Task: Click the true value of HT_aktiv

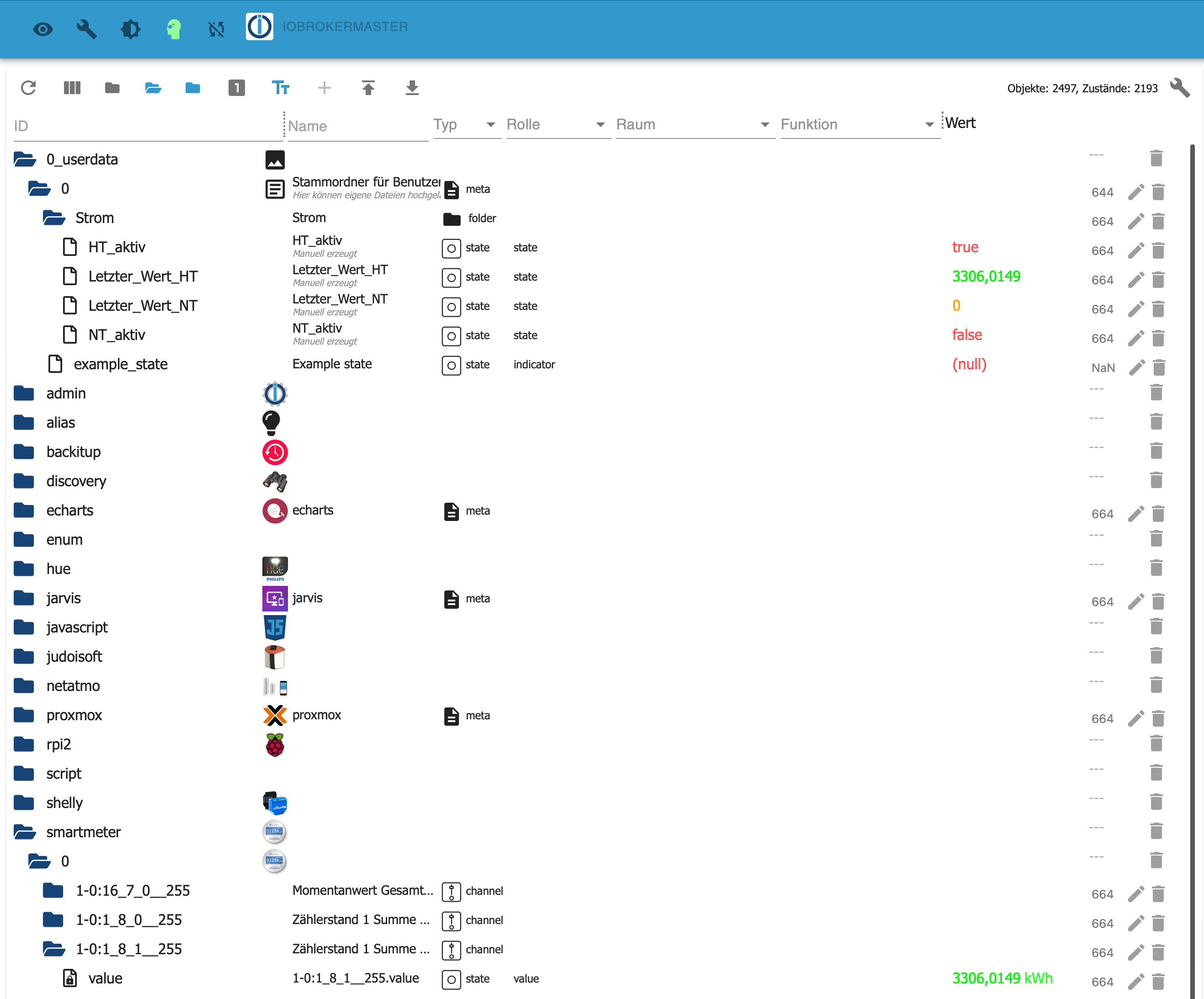Action: coord(965,247)
